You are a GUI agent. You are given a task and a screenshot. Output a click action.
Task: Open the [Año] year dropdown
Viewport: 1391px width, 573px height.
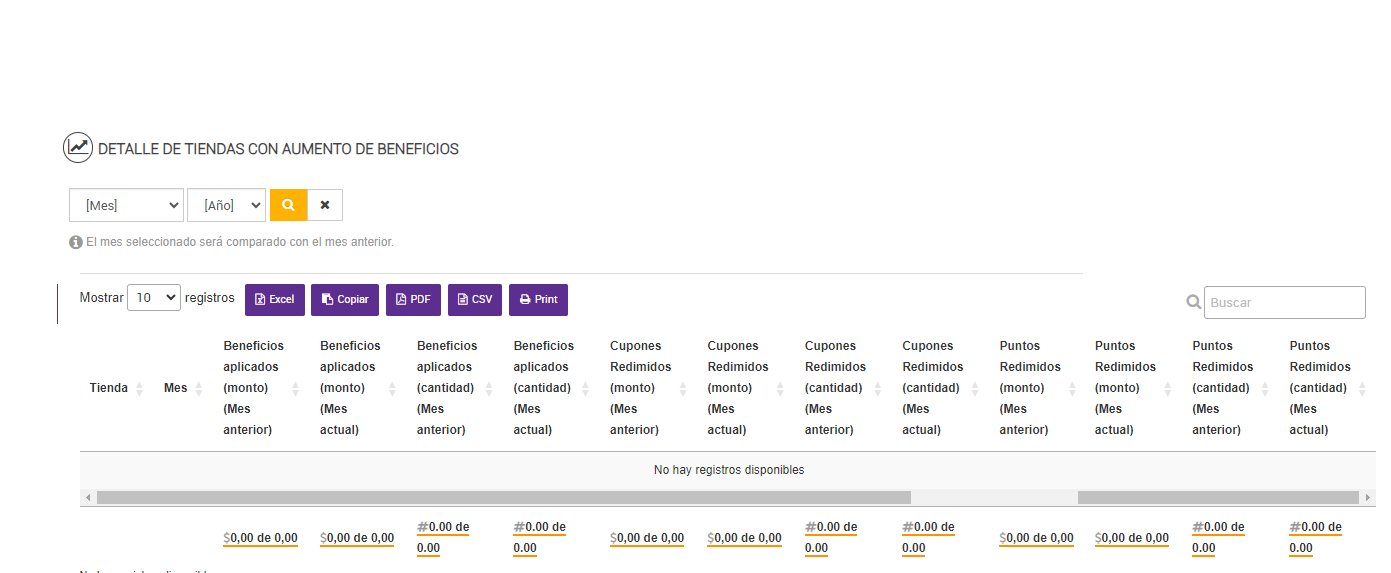pos(226,205)
